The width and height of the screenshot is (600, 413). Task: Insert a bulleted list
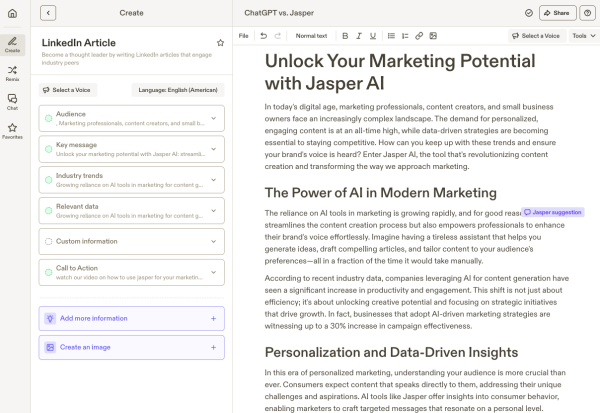[x=391, y=36]
